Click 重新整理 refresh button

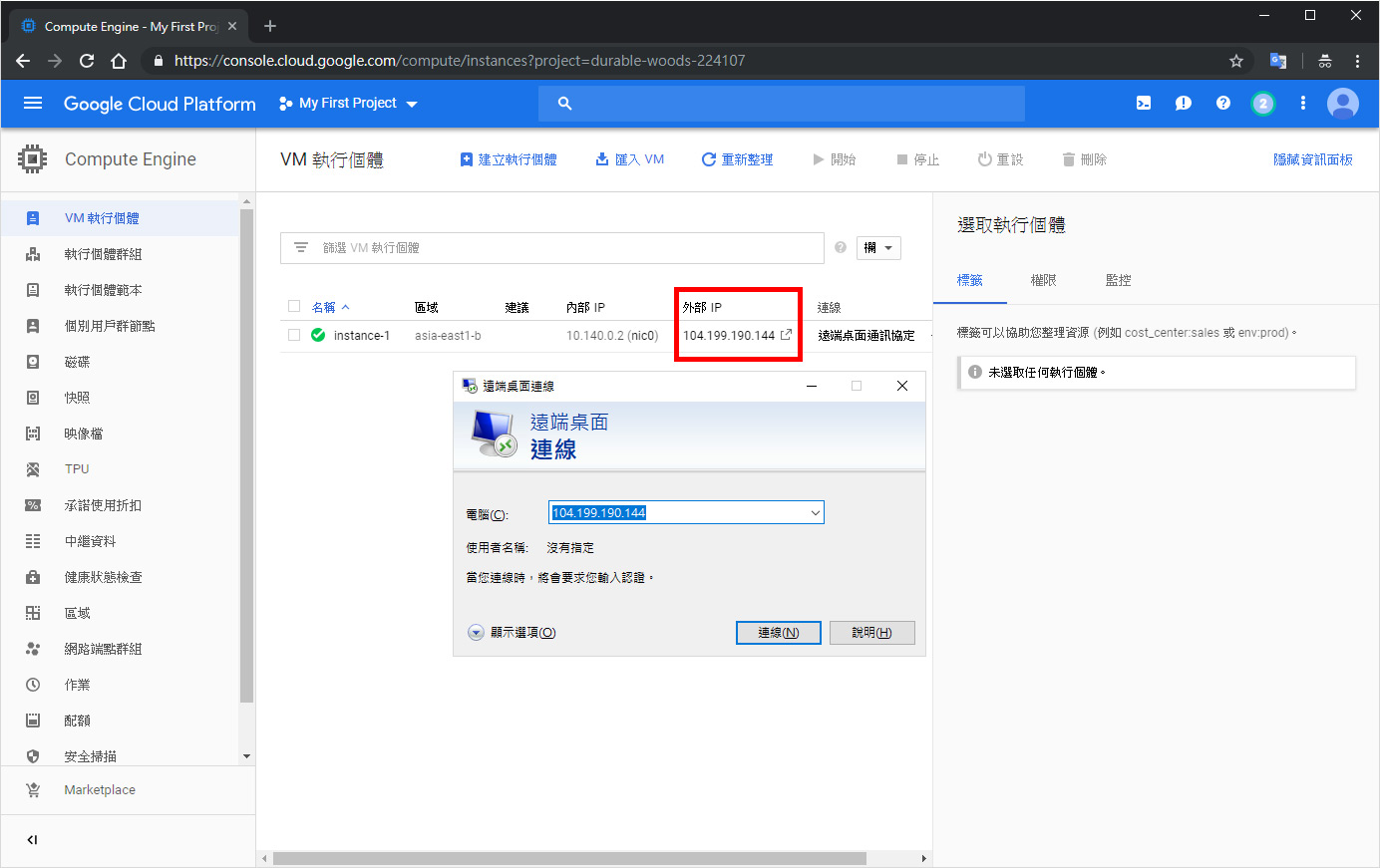(737, 159)
